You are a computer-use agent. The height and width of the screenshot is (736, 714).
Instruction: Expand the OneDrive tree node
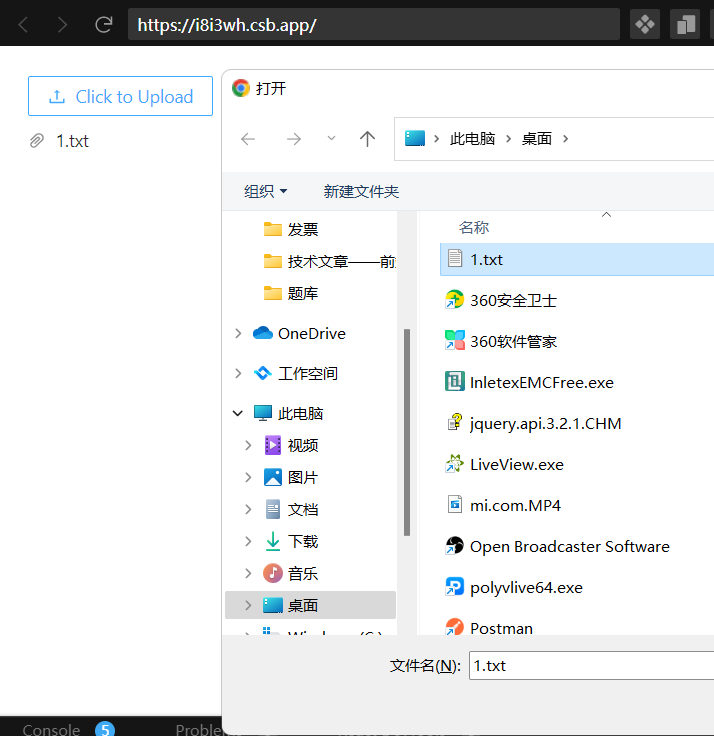(238, 334)
